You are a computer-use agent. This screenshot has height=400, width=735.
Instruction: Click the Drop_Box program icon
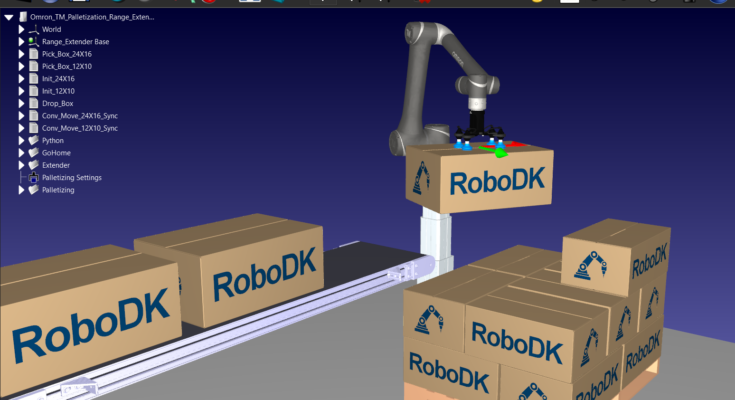[x=33, y=103]
